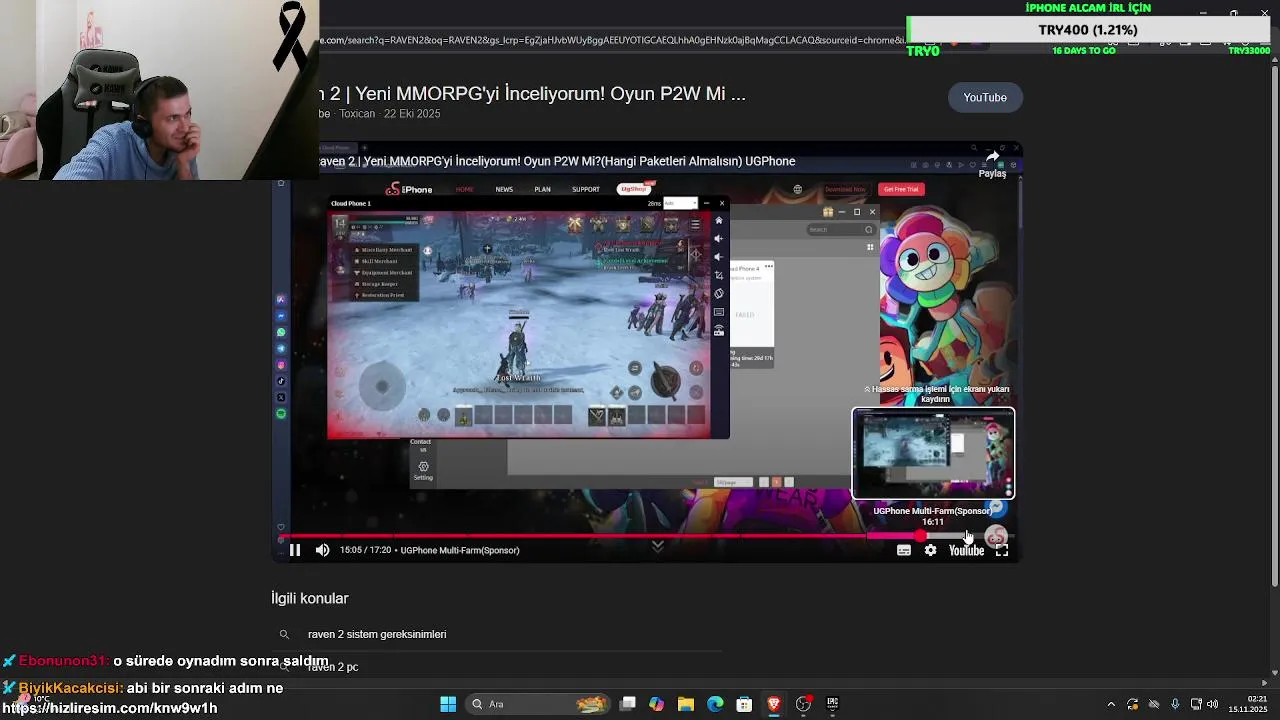Screen dimensions: 1280x720
Task: Open related search raven 2 sistem gereksinimleri
Action: (x=377, y=634)
